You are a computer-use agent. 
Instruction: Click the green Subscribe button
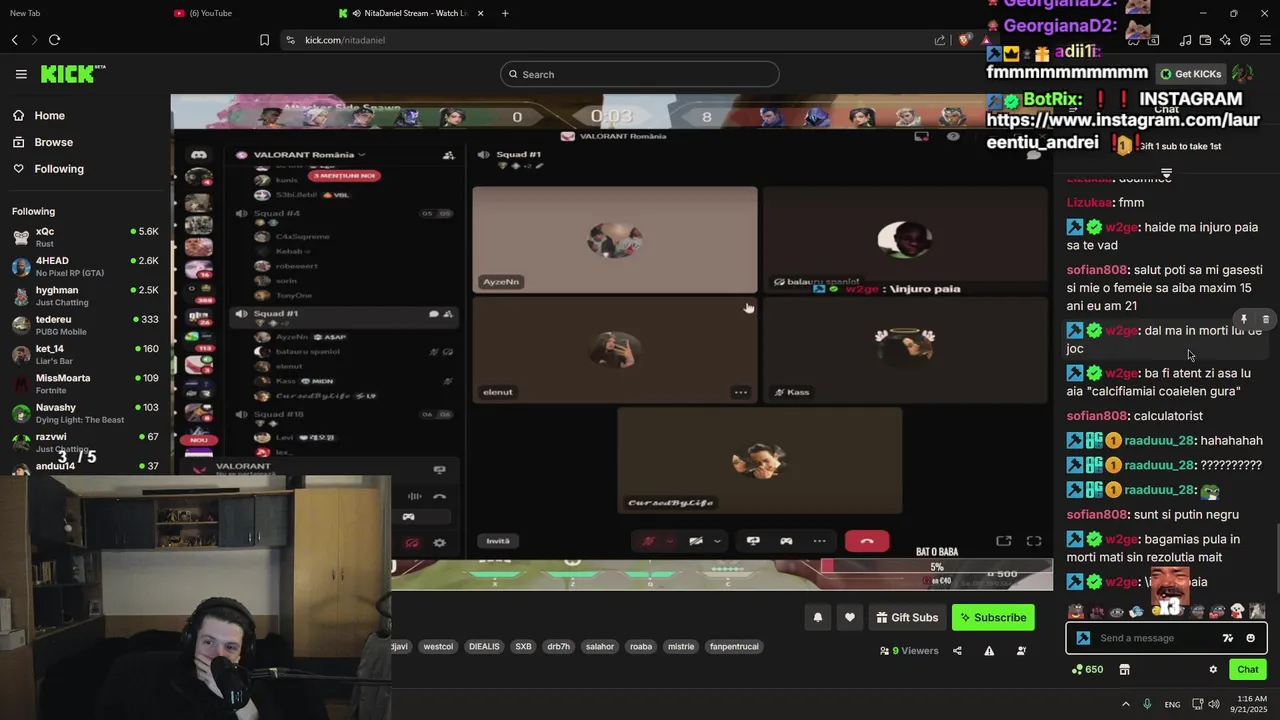[993, 618]
